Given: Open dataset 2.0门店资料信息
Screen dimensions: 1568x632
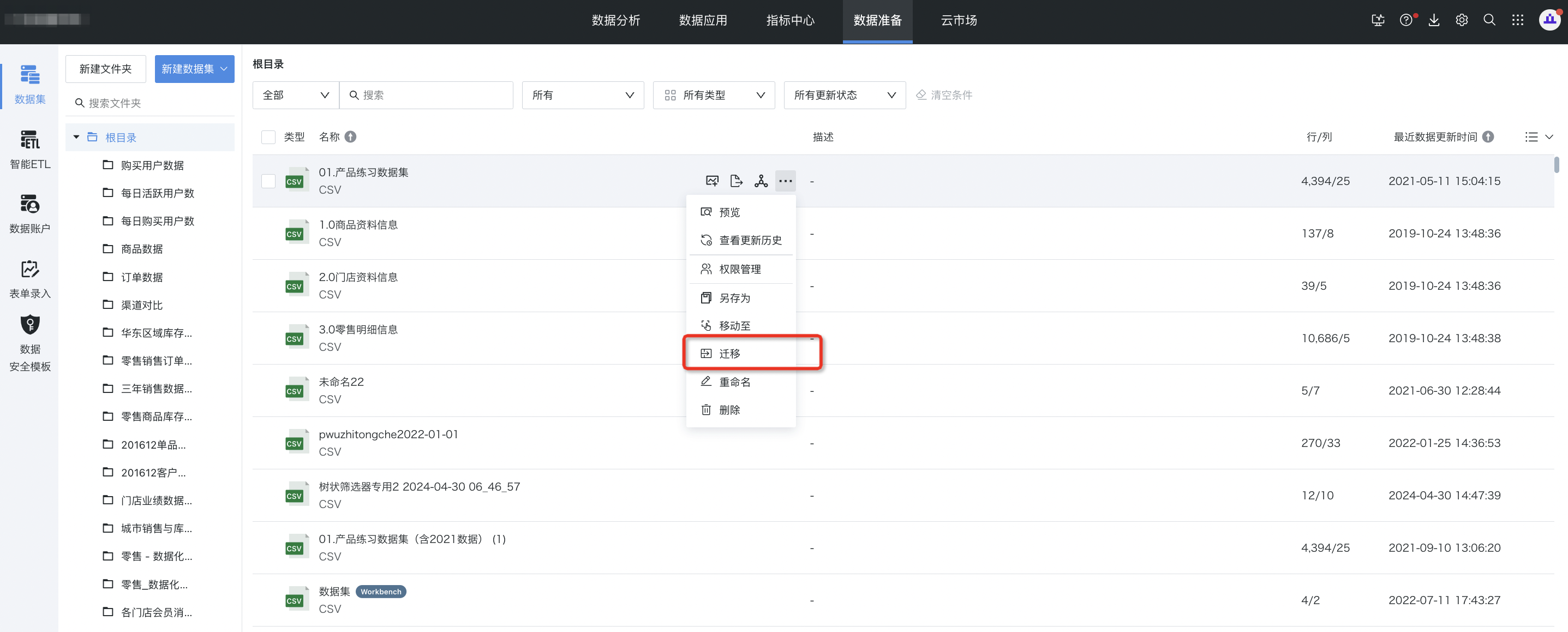Looking at the screenshot, I should click(358, 277).
